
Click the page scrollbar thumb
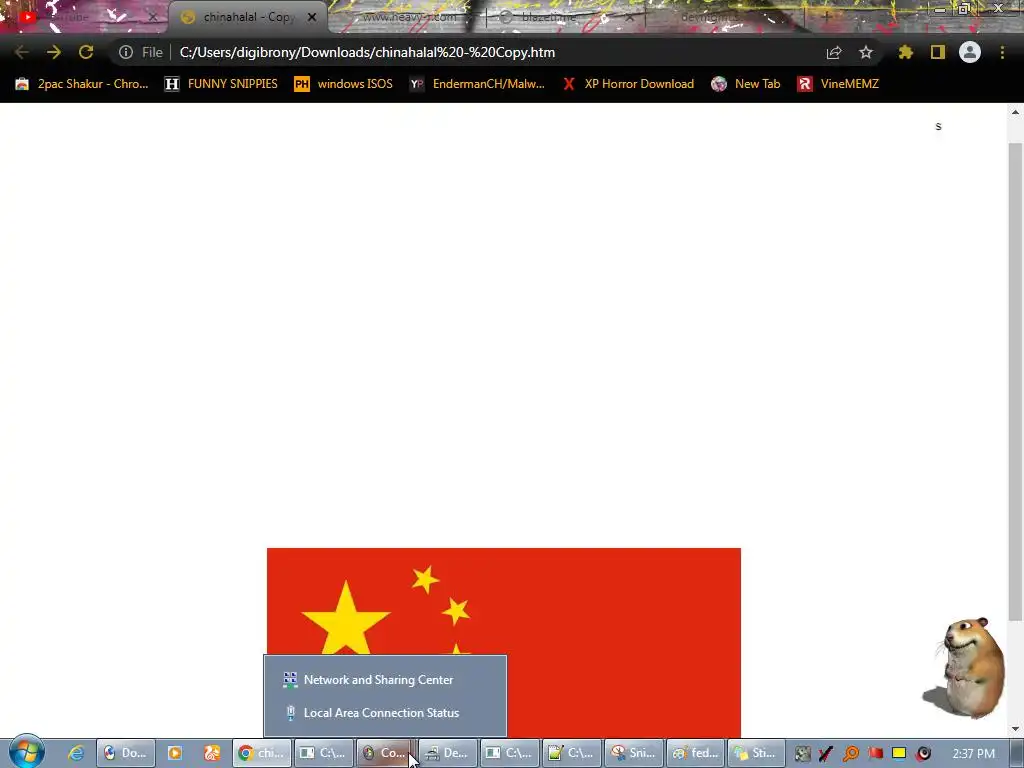[x=1015, y=382]
